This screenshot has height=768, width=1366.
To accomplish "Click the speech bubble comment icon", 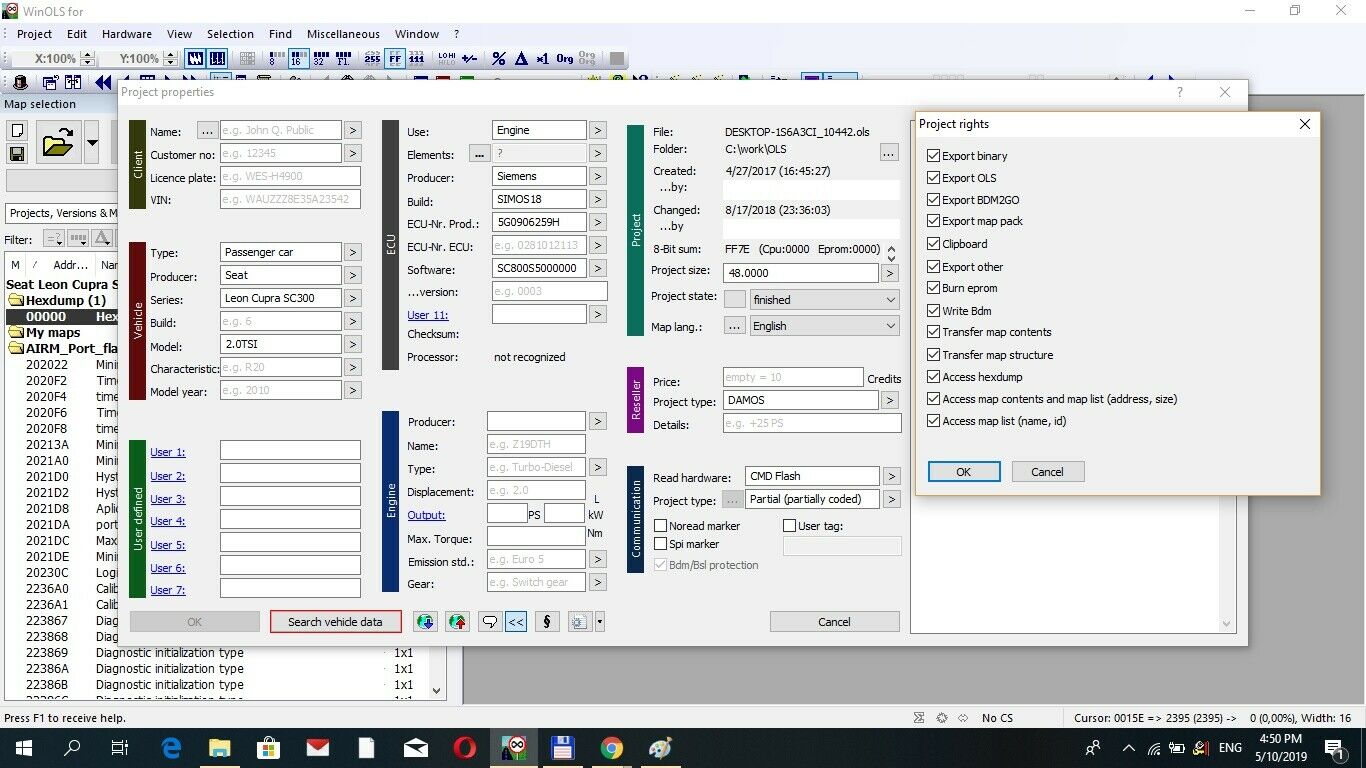I will [490, 621].
